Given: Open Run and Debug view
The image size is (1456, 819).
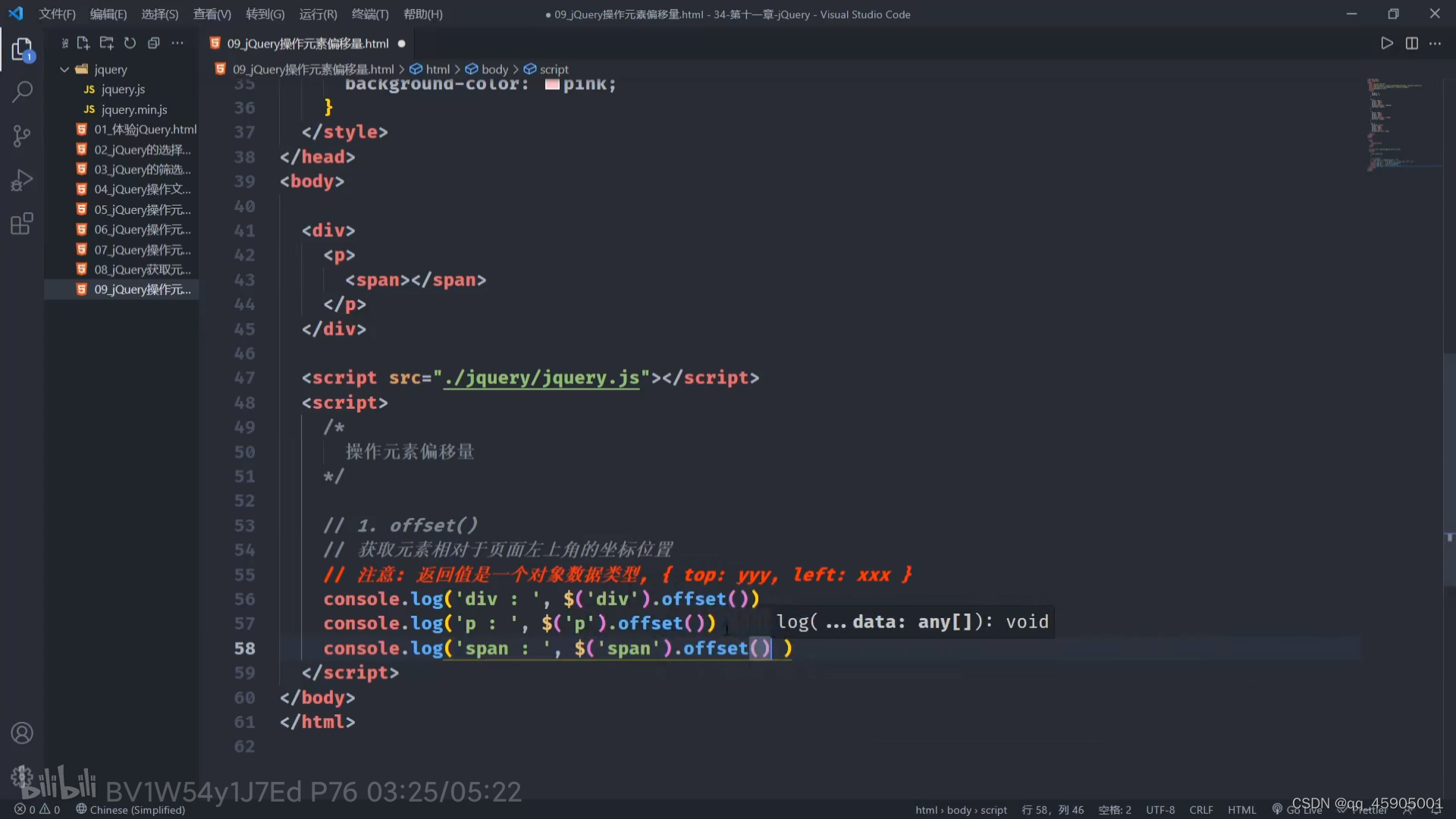Looking at the screenshot, I should click(x=22, y=180).
